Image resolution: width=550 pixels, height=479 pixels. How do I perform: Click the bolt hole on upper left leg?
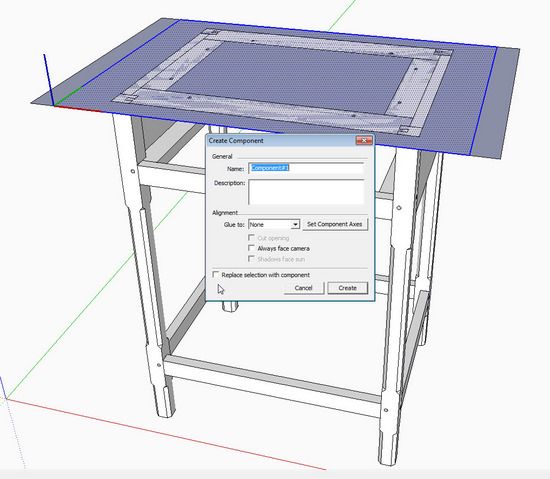click(x=133, y=171)
